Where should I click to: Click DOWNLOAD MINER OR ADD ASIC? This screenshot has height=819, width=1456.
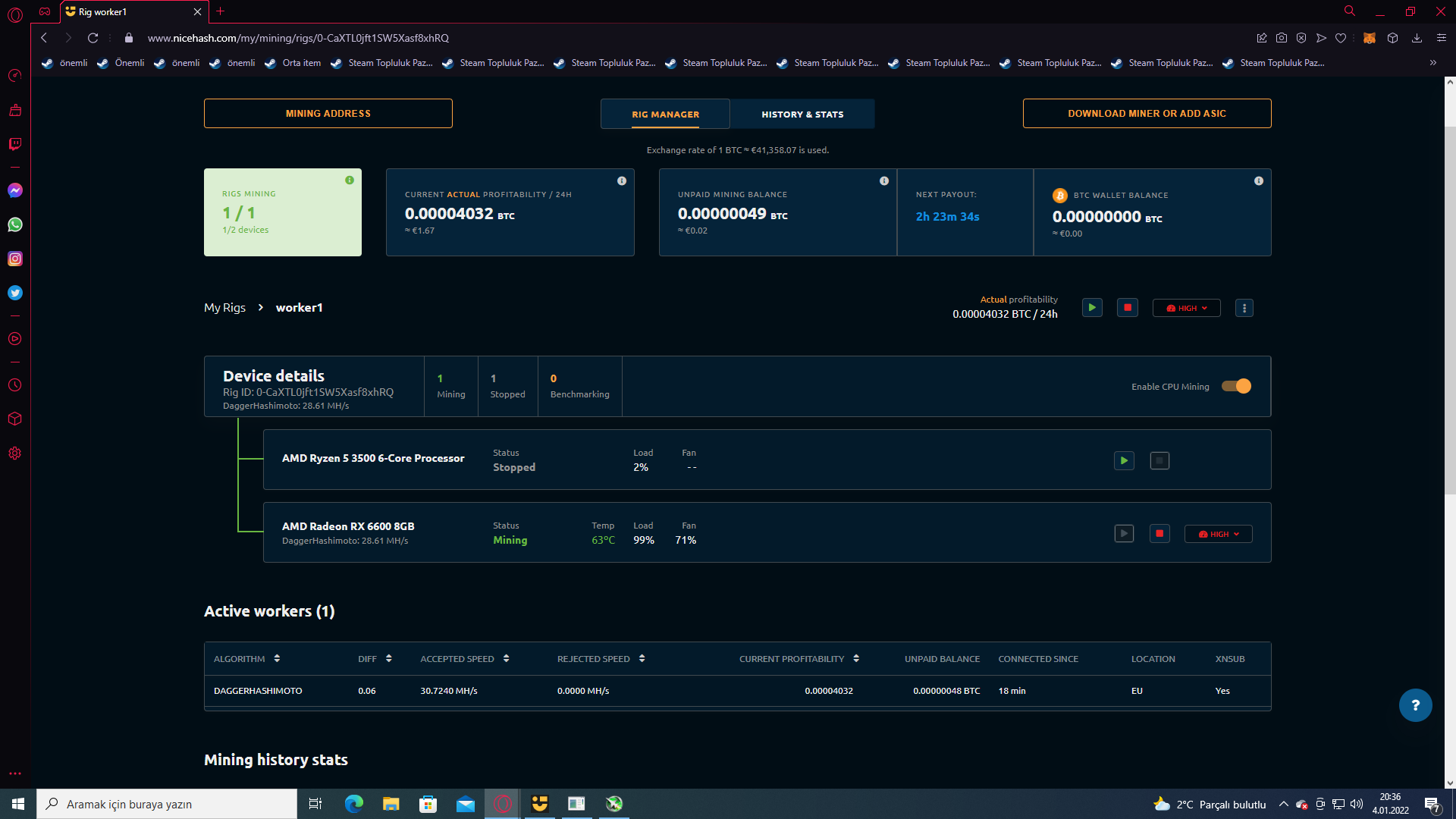point(1147,114)
